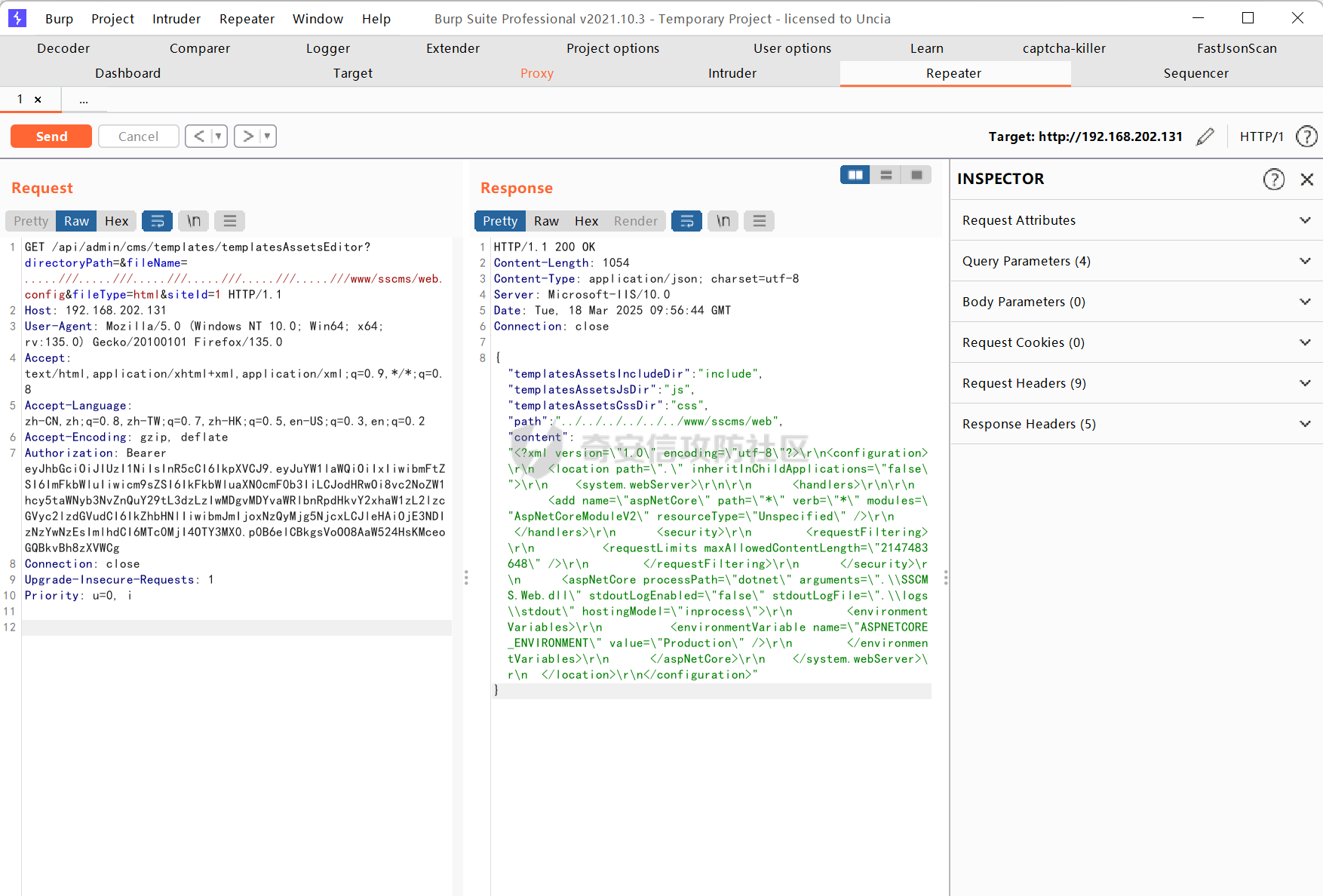The height and width of the screenshot is (896, 1323).
Task: Open back history dropdown arrow
Action: pos(219,137)
